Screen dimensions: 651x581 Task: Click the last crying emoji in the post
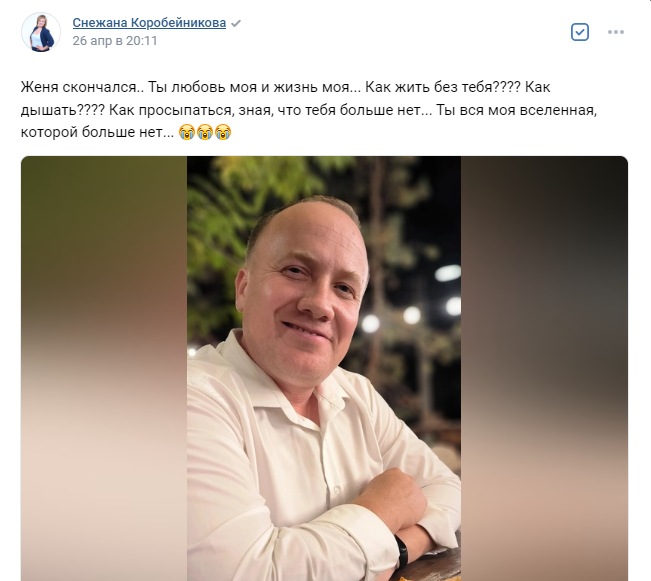click(x=223, y=132)
